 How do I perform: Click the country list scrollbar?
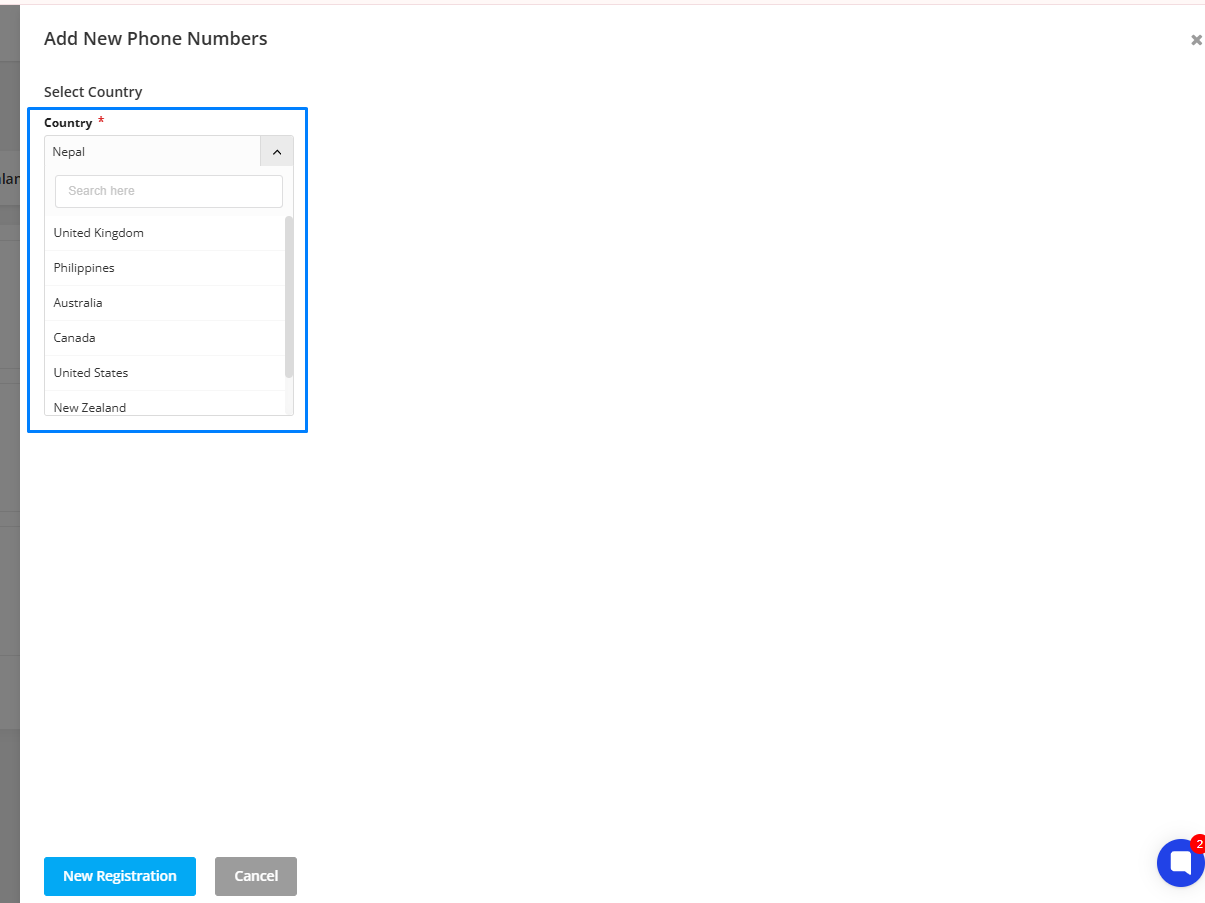point(289,297)
